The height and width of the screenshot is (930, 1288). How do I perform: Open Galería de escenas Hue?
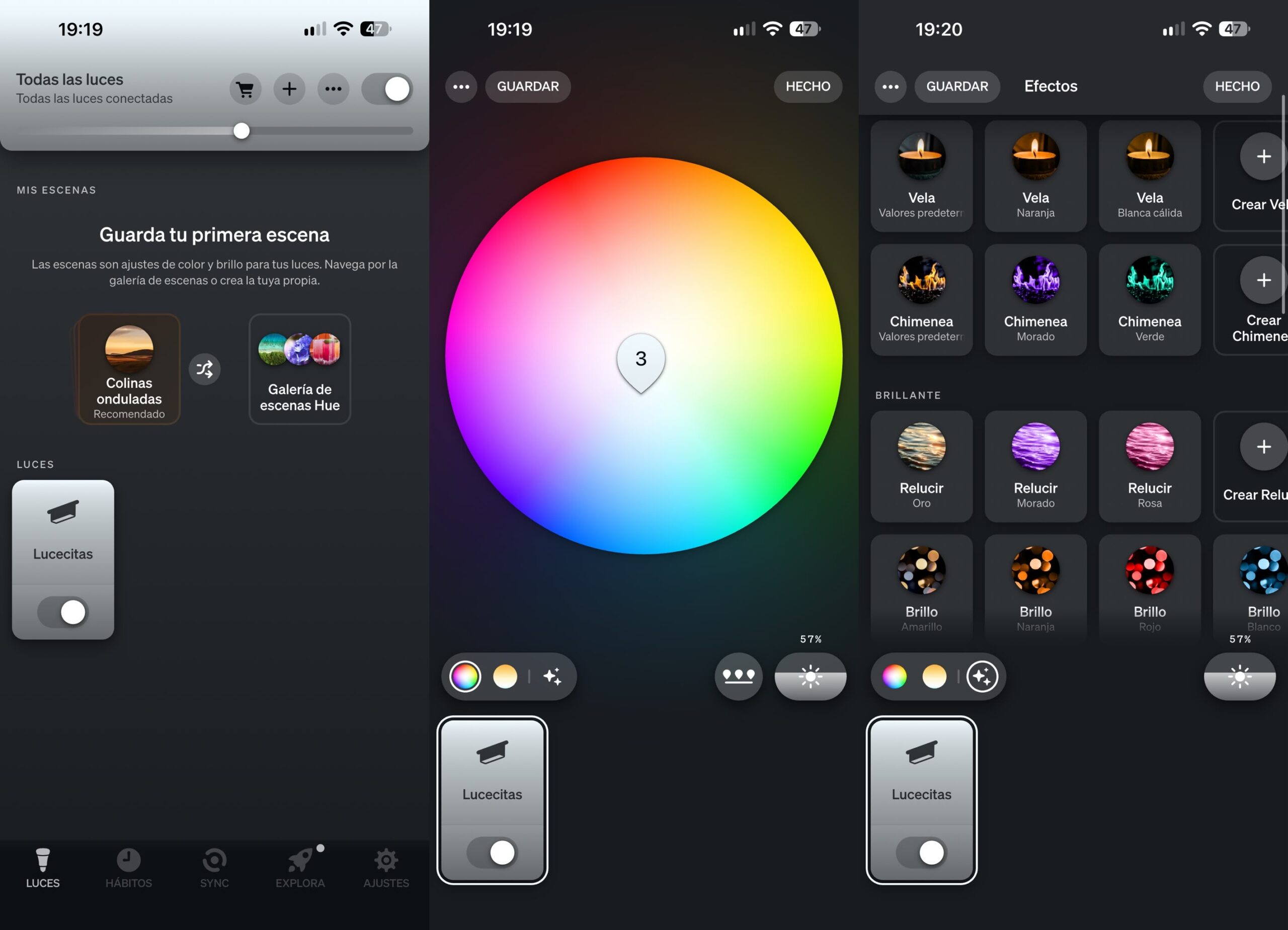pos(300,369)
